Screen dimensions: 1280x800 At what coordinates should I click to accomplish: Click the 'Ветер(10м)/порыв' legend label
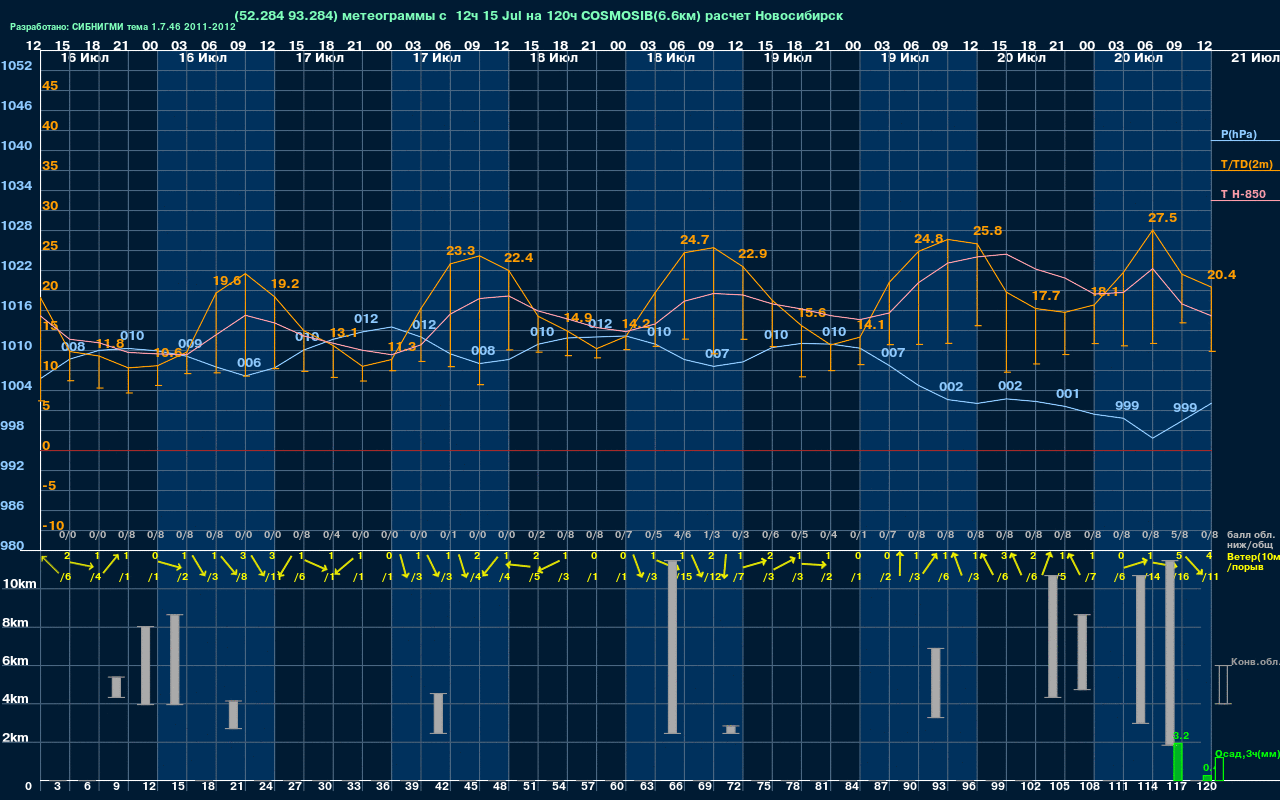(x=1253, y=561)
